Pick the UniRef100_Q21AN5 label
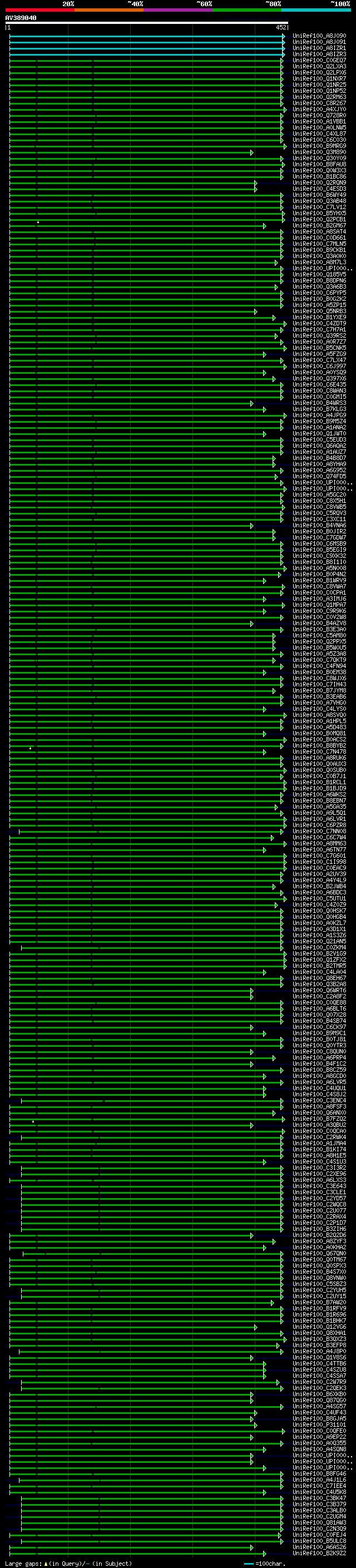The width and height of the screenshot is (356, 1568). 319,941
